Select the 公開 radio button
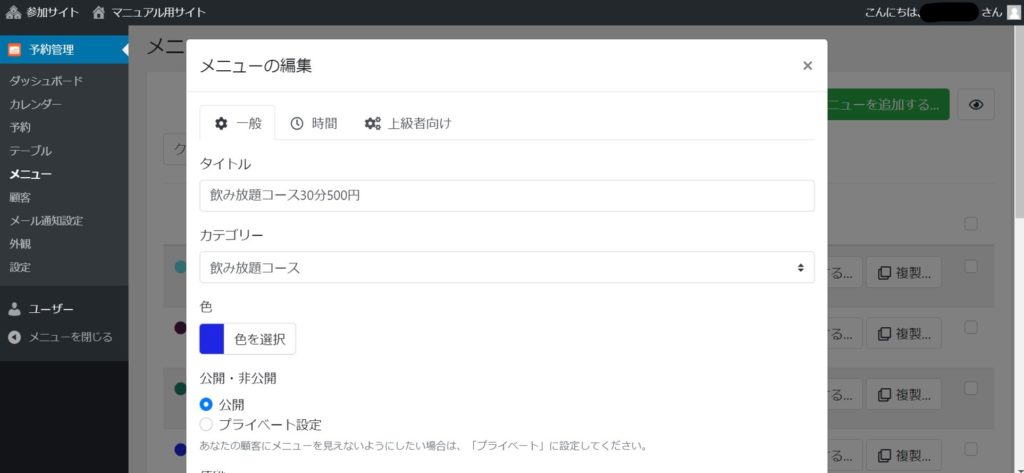 click(x=206, y=404)
